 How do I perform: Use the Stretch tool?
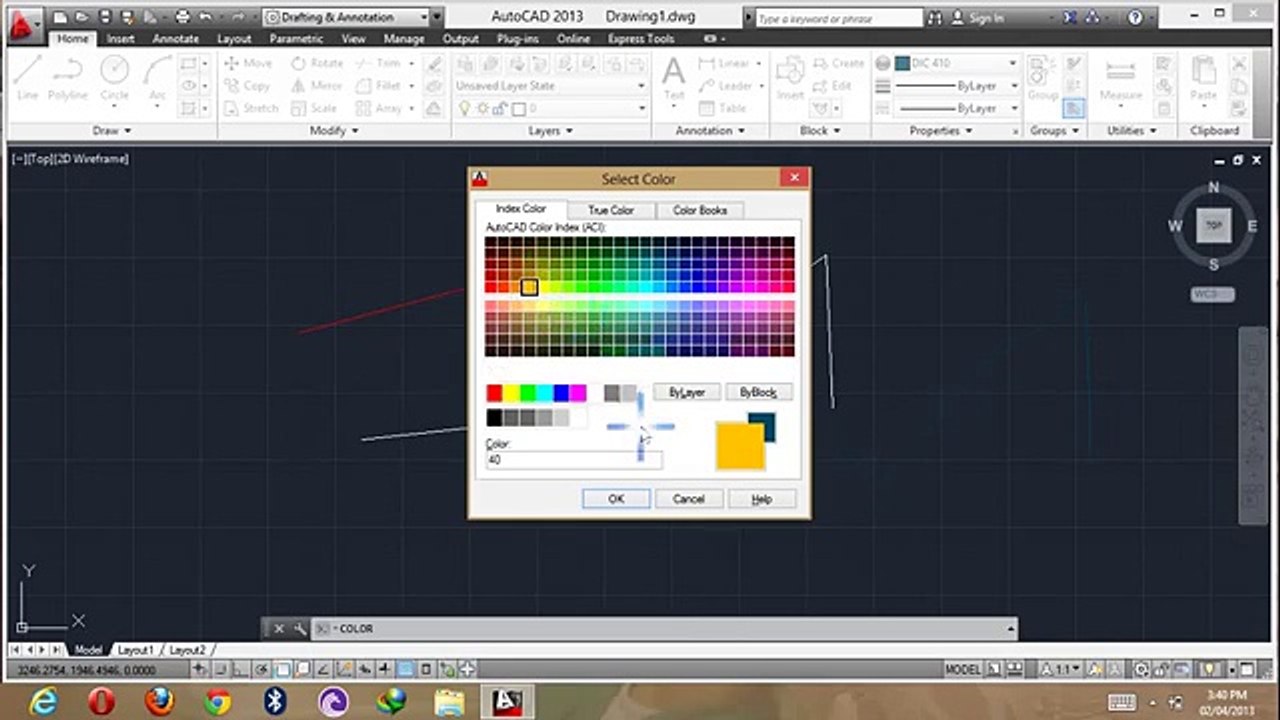250,108
